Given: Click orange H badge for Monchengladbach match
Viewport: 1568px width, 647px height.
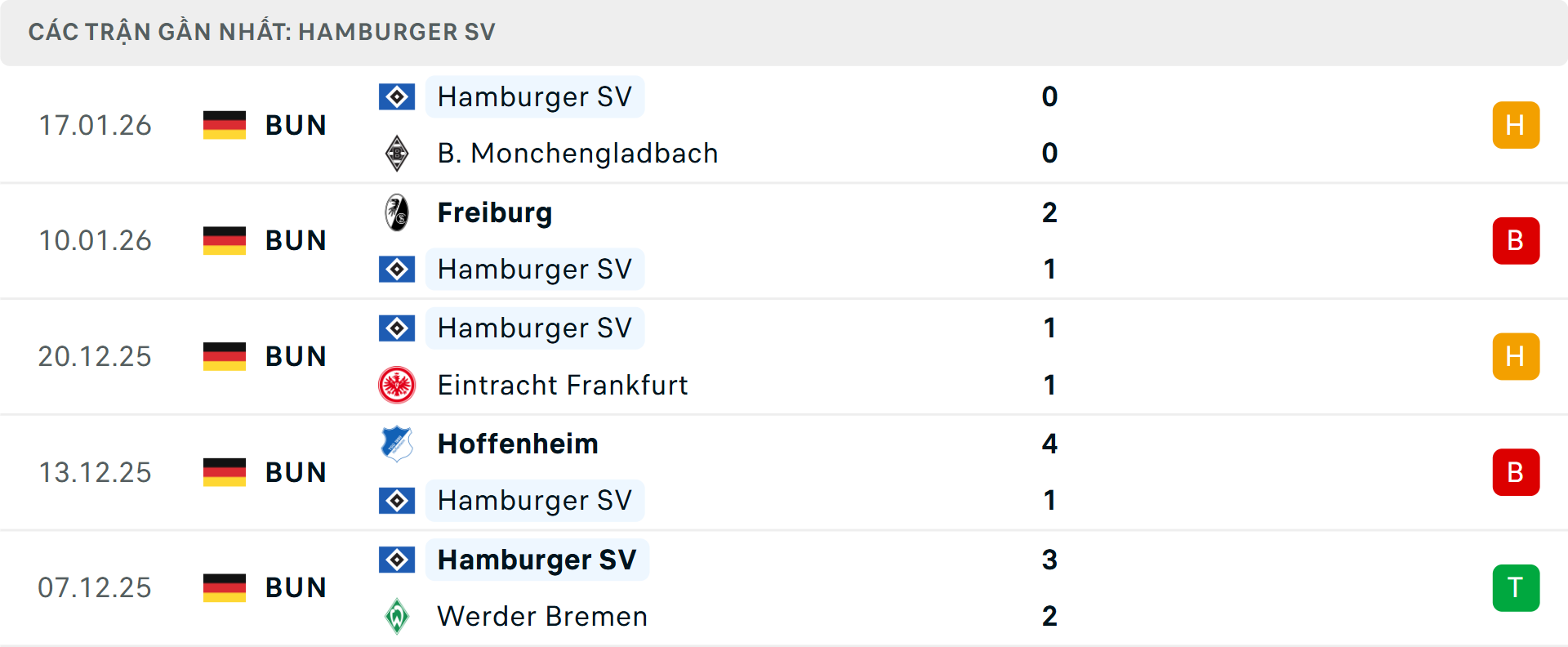Looking at the screenshot, I should point(1516,125).
